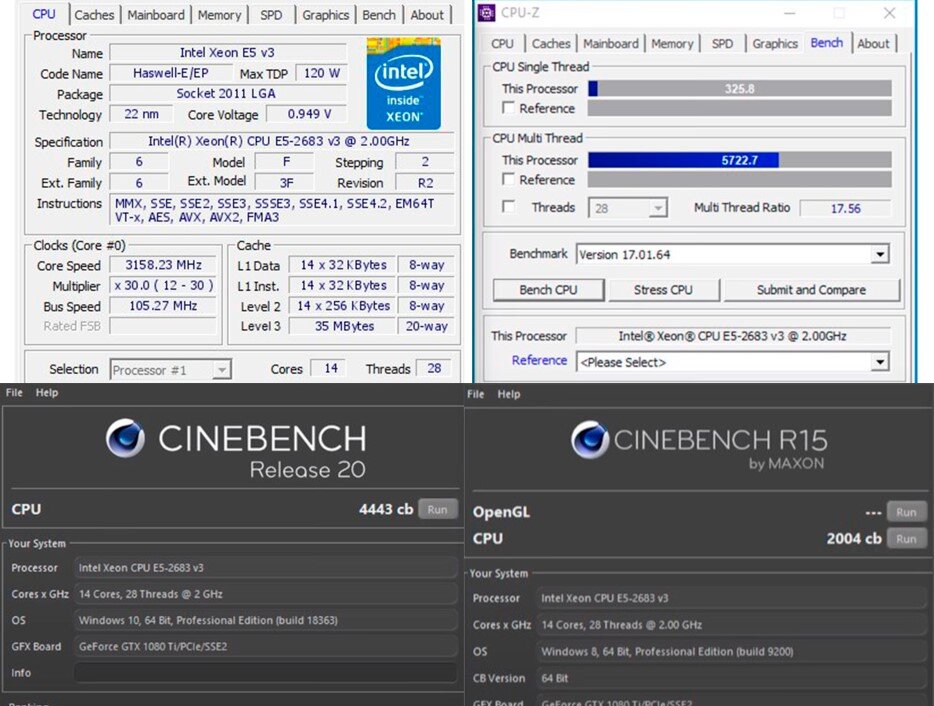The width and height of the screenshot is (934, 706).
Task: Select Graphics tab in right CPU-Z window
Action: (774, 43)
